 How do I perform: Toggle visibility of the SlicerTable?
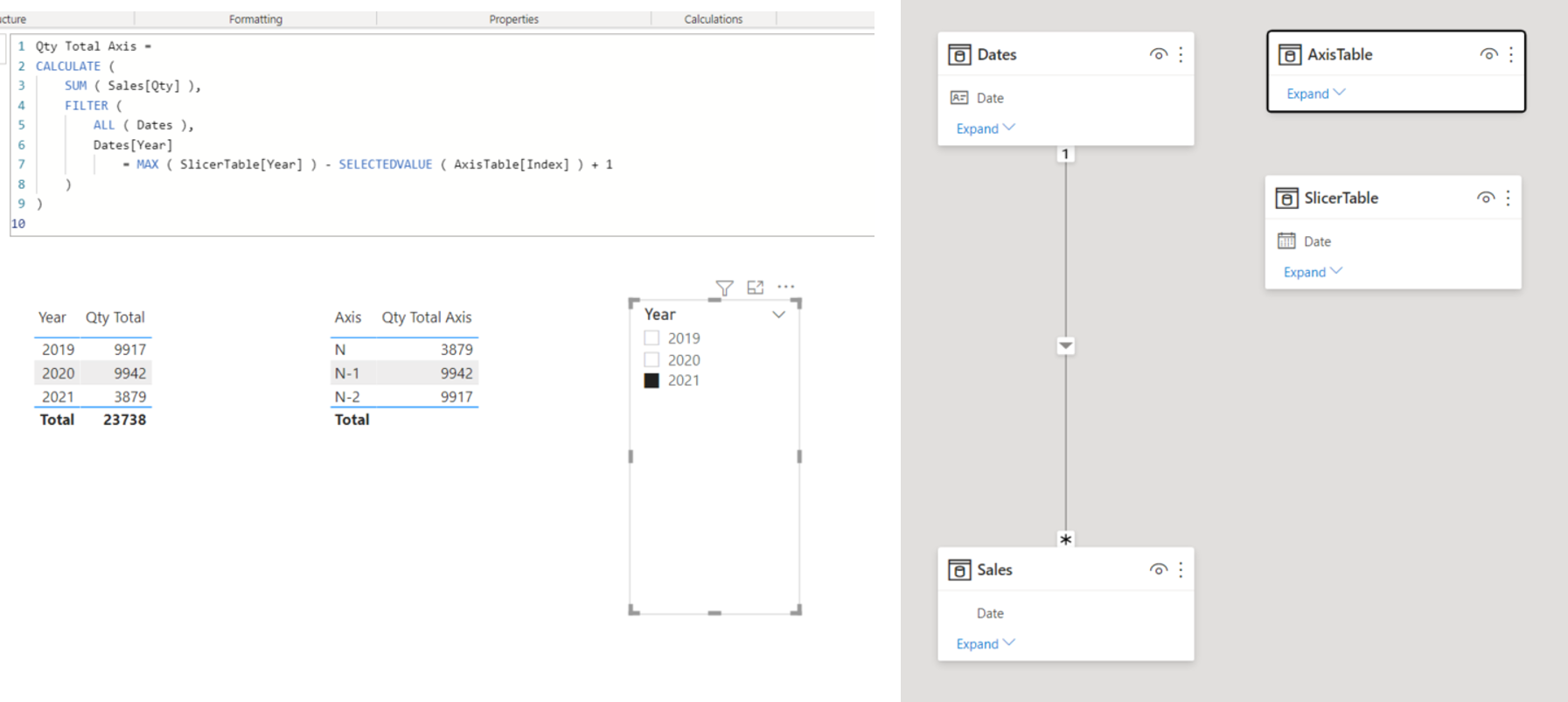tap(1485, 198)
